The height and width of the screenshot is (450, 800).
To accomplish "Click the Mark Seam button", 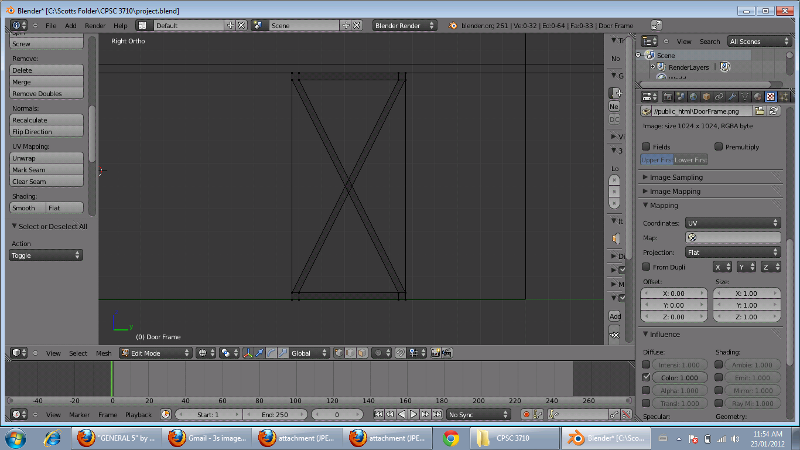I will point(46,169).
